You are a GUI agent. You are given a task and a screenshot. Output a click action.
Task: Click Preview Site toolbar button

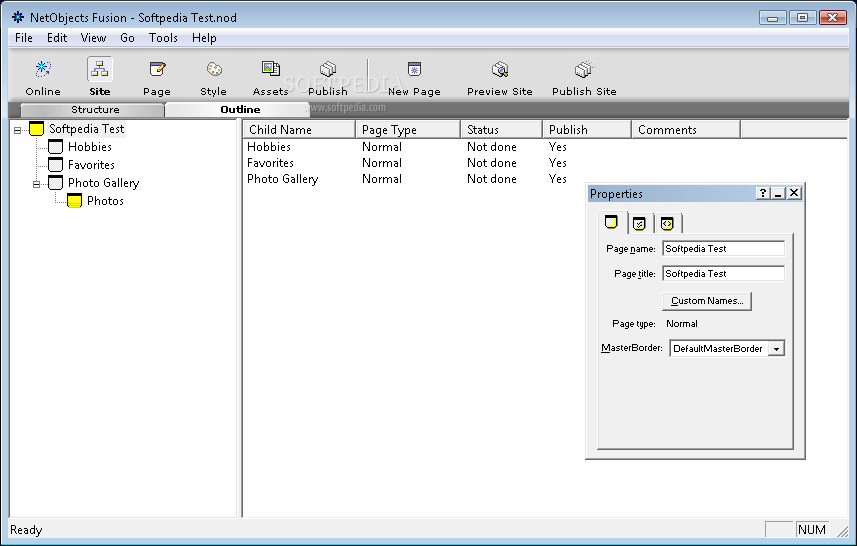[500, 78]
